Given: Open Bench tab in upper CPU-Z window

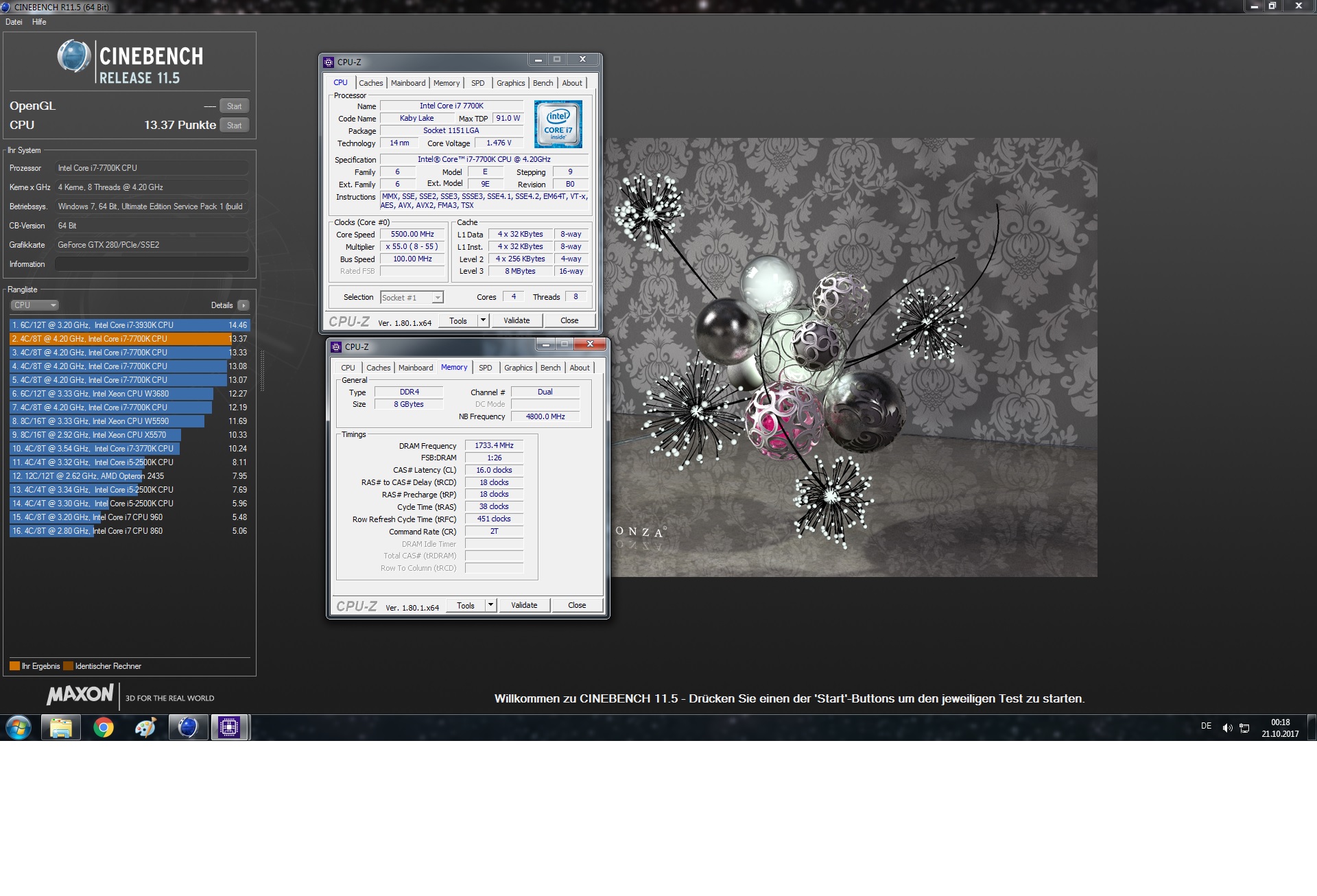Looking at the screenshot, I should click(x=543, y=83).
